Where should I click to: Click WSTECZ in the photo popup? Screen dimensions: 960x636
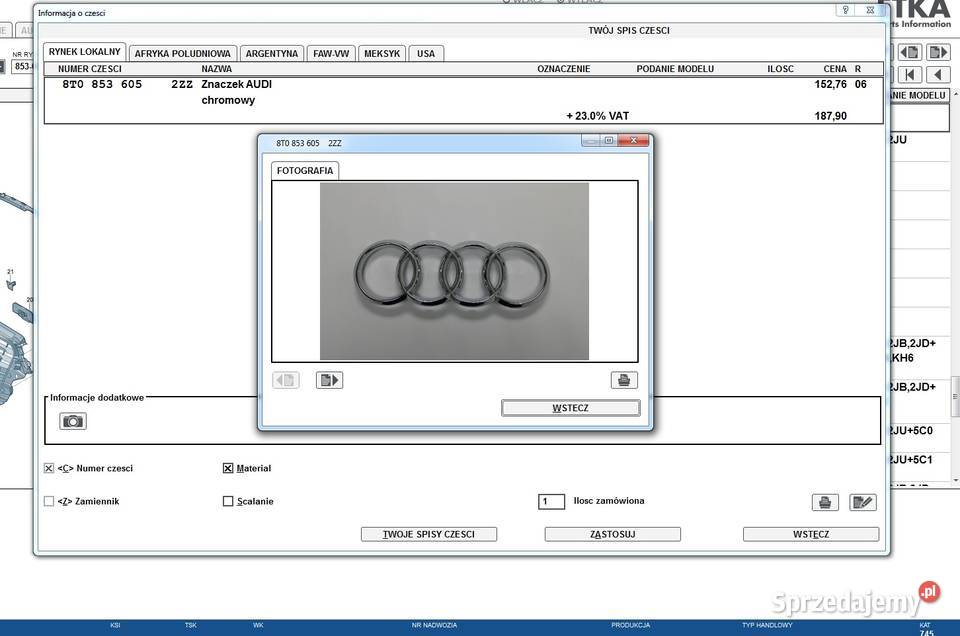click(571, 408)
